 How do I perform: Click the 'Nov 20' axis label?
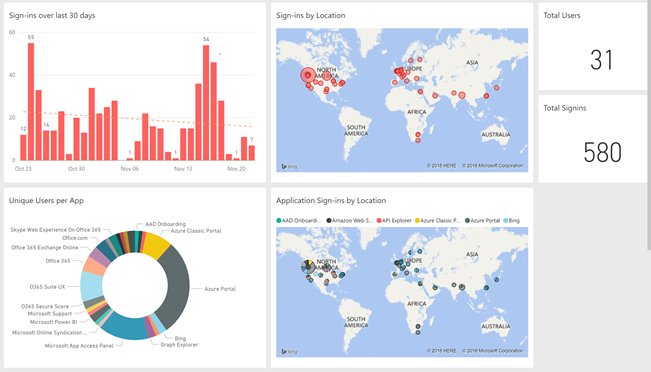pos(236,169)
